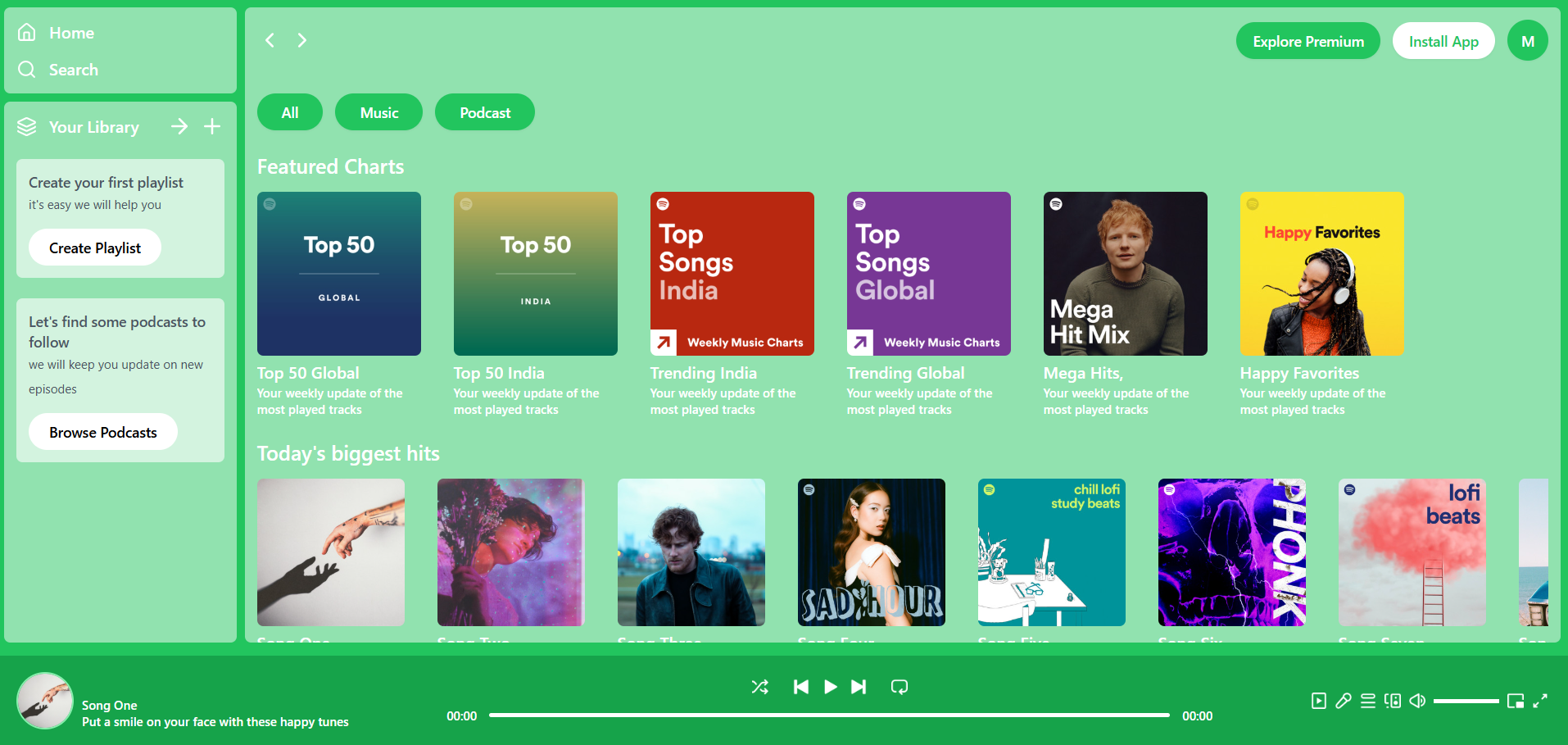Image resolution: width=1568 pixels, height=745 pixels.
Task: Select the Music filter tab
Action: 379,112
